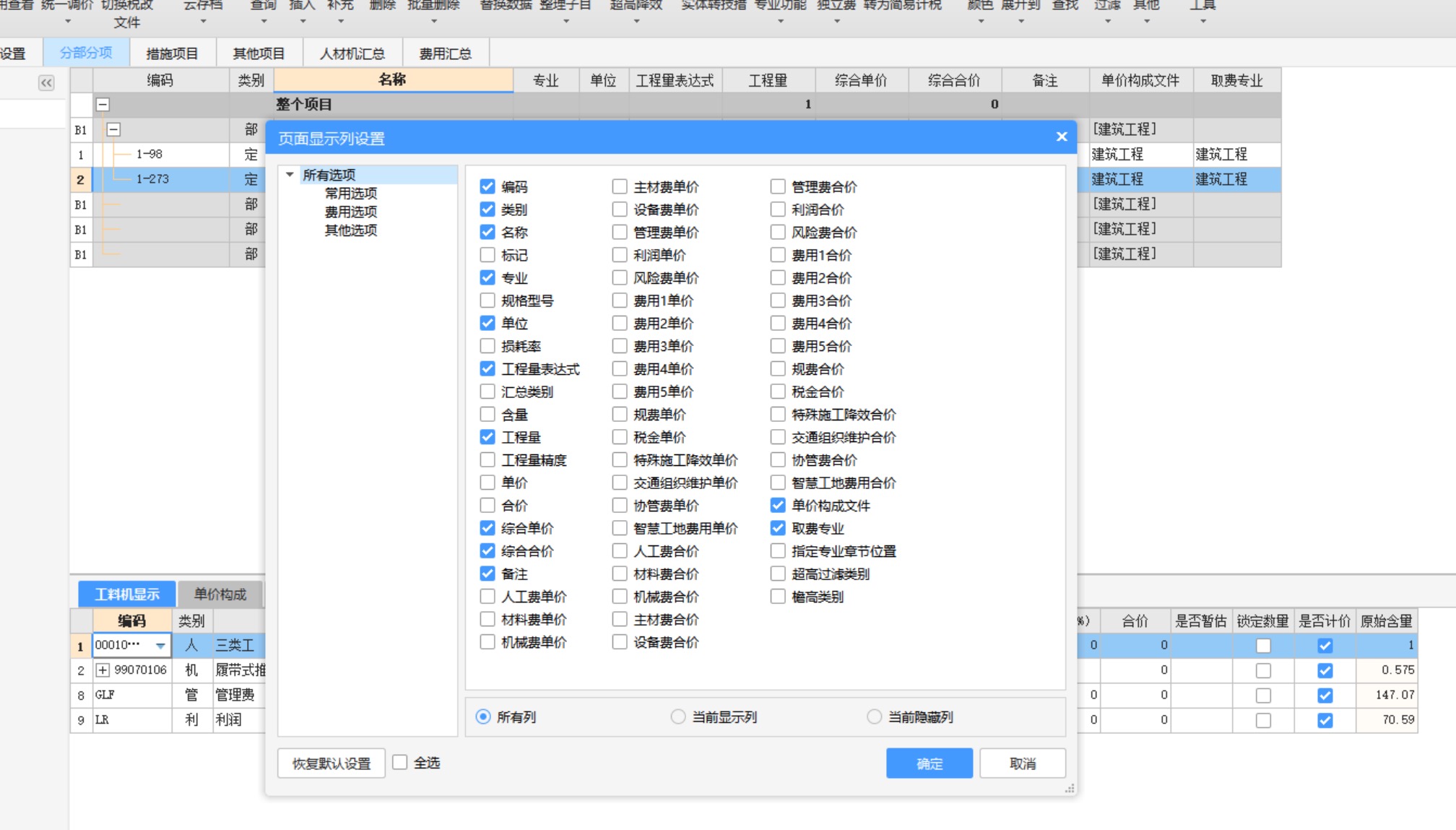
Task: Switch to the 分部分项 tab
Action: (86, 53)
